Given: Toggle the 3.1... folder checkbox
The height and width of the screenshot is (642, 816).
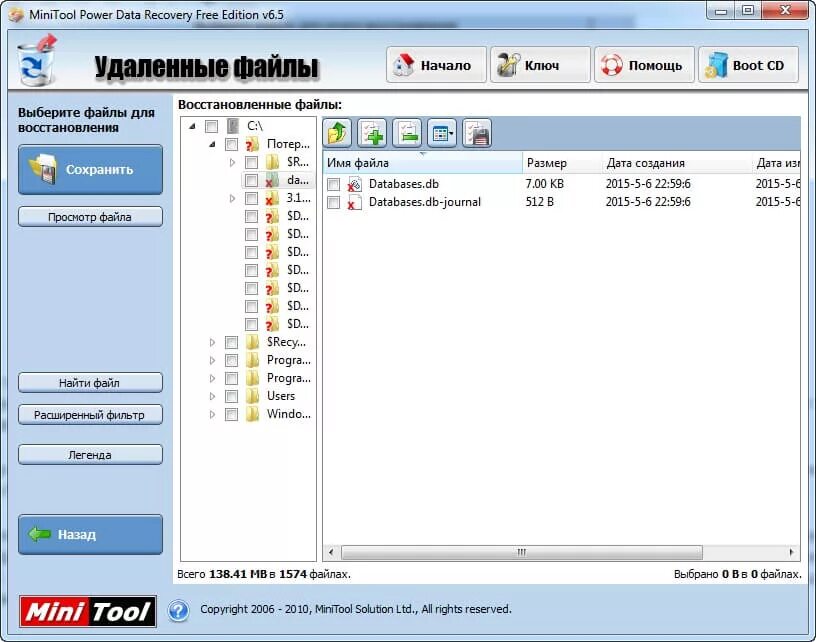Looking at the screenshot, I should (251, 198).
